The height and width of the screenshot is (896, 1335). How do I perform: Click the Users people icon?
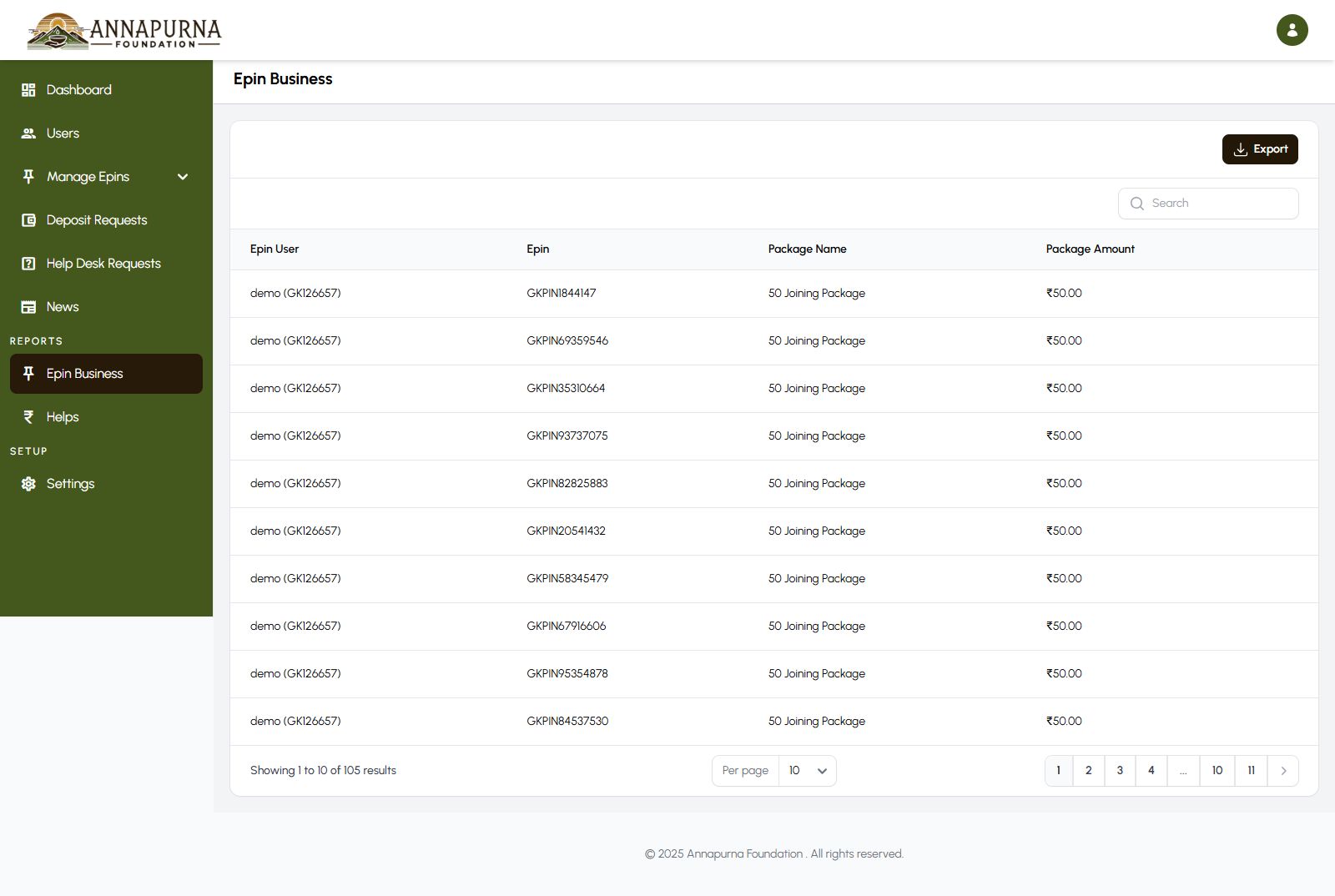28,133
